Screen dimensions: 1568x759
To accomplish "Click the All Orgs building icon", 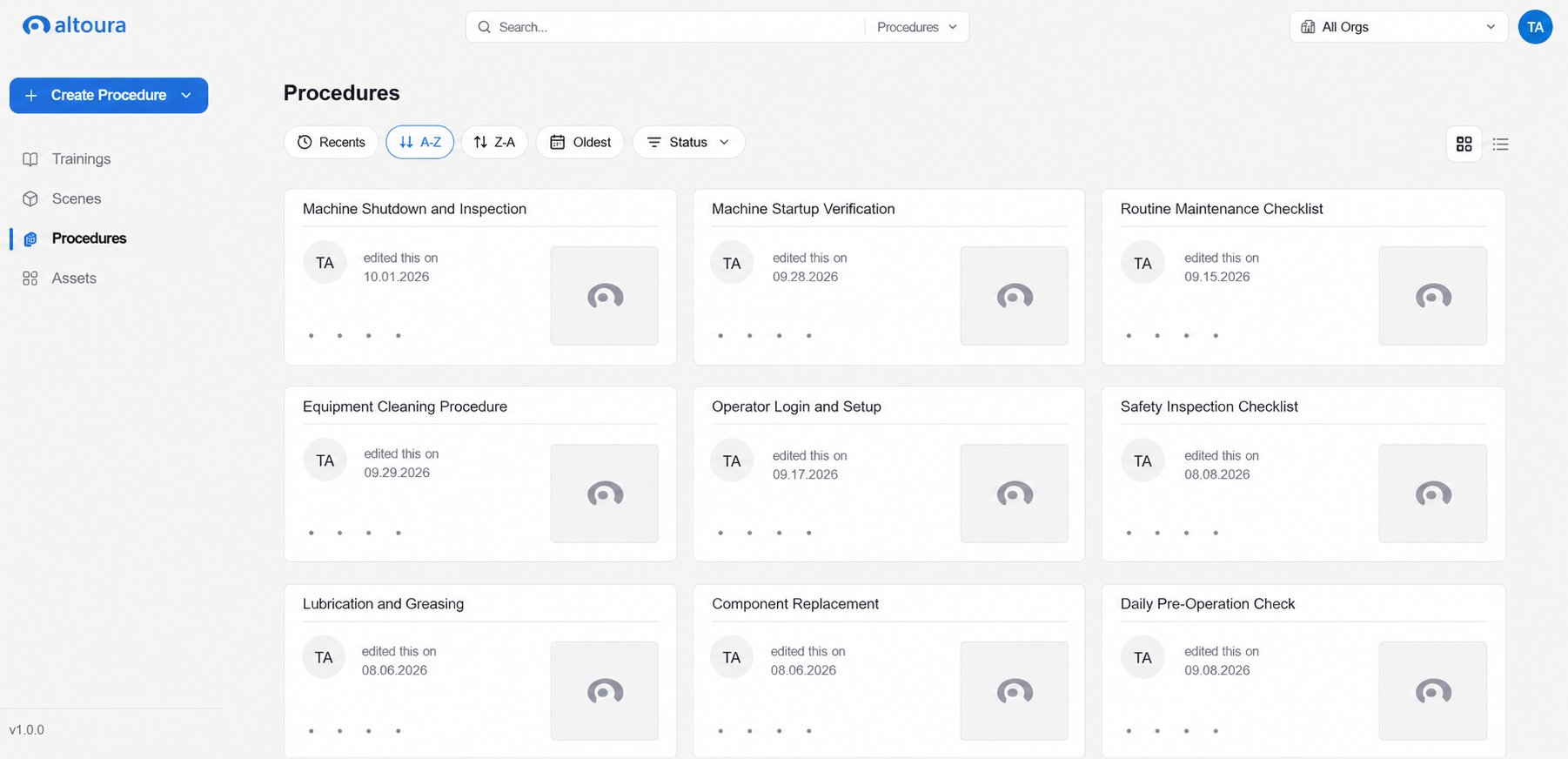I will click(x=1308, y=27).
